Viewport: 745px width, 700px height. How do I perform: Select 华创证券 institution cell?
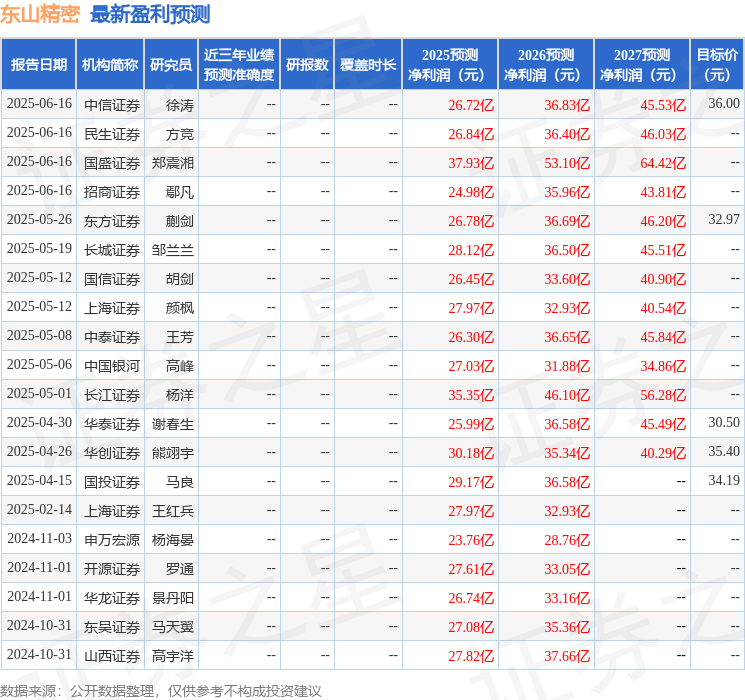click(x=112, y=453)
